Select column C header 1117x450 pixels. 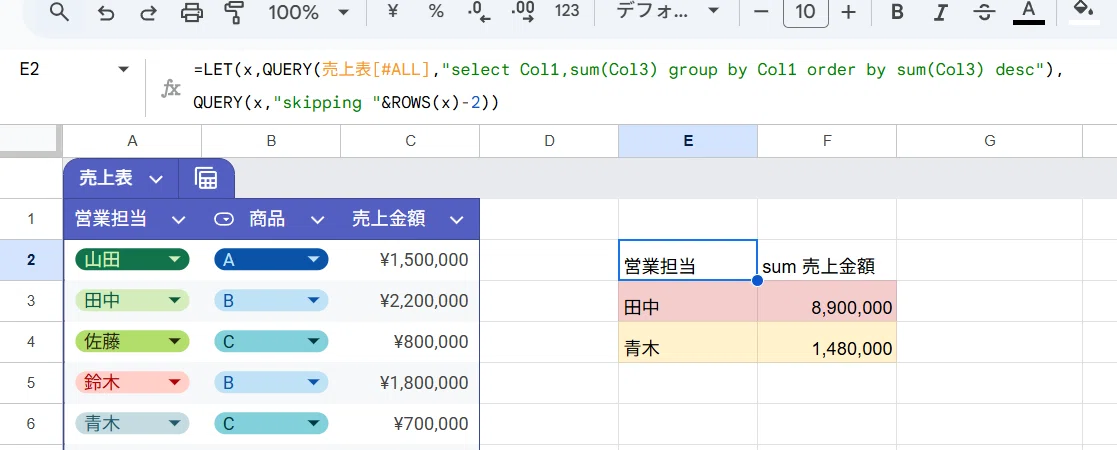point(410,141)
